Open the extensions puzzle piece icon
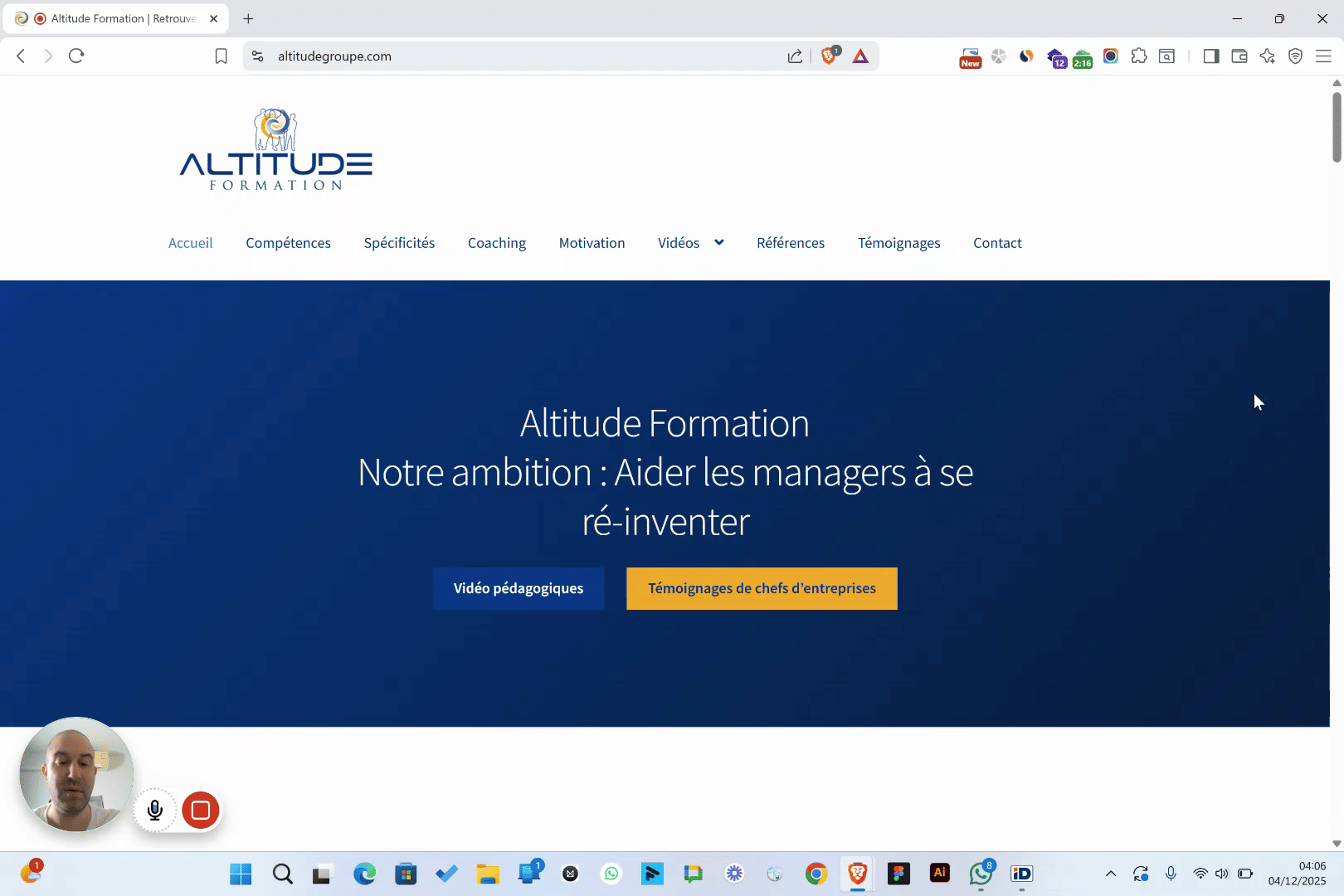Viewport: 1344px width, 896px height. 1139,56
